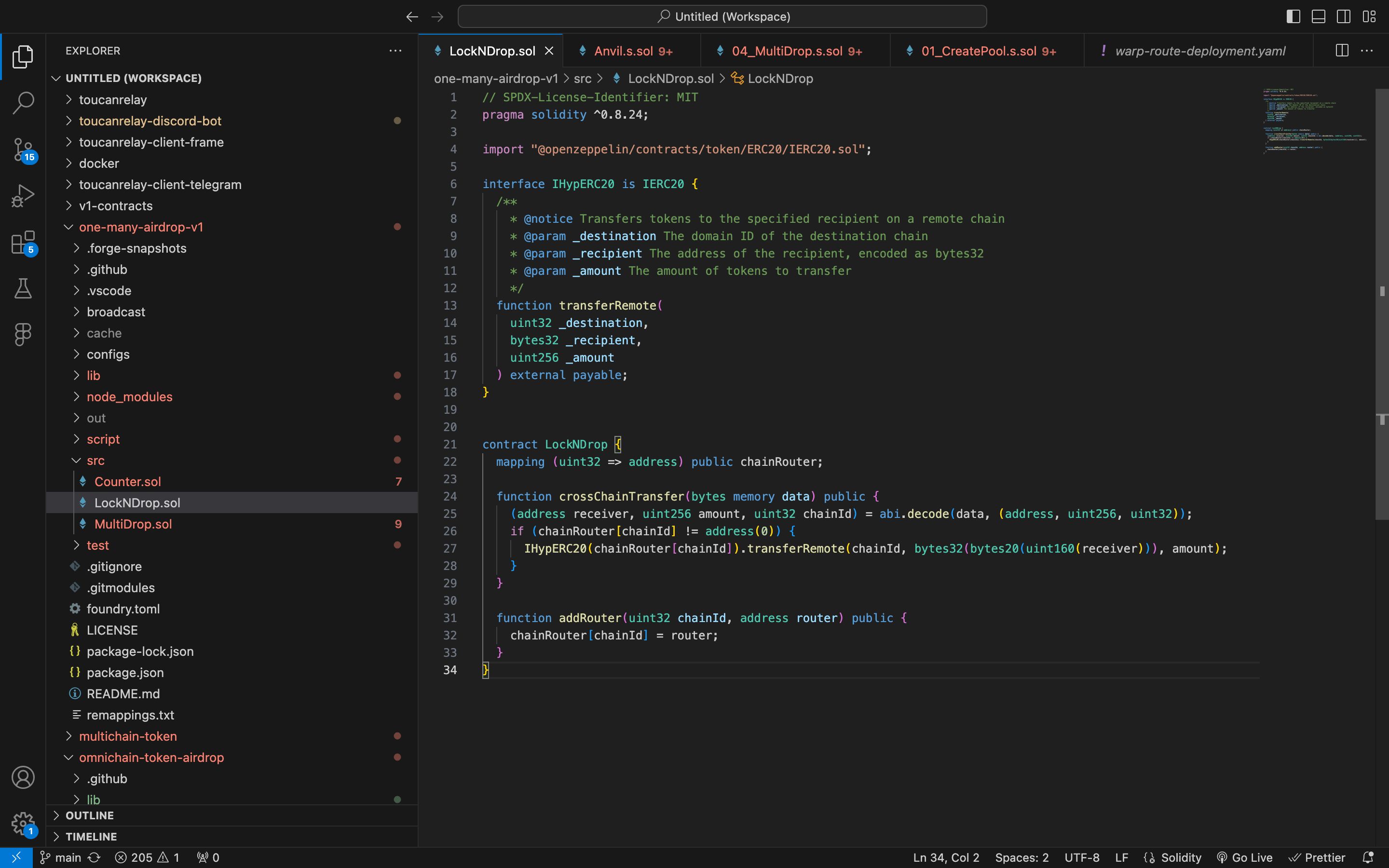Open MultiDrop.sol in explorer
1389x868 pixels.
[x=232, y=524]
